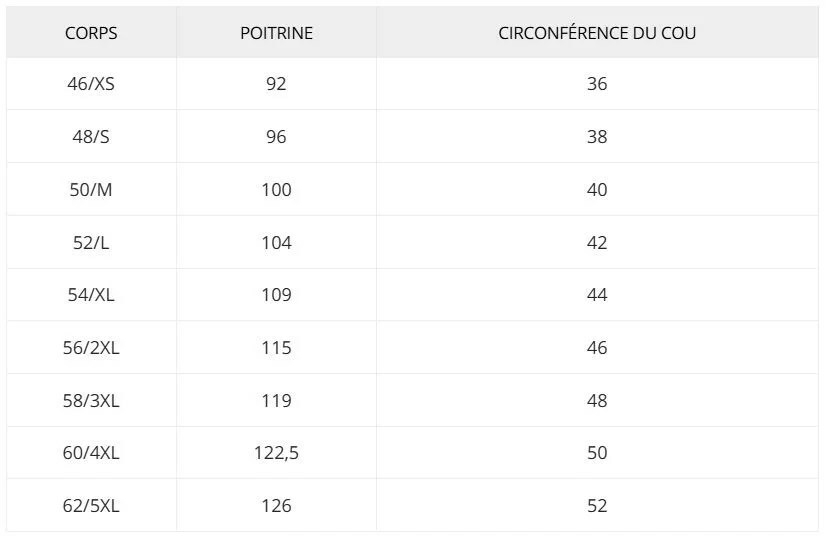Image resolution: width=826 pixels, height=539 pixels.
Task: Select the 48/S size cell
Action: [91, 137]
